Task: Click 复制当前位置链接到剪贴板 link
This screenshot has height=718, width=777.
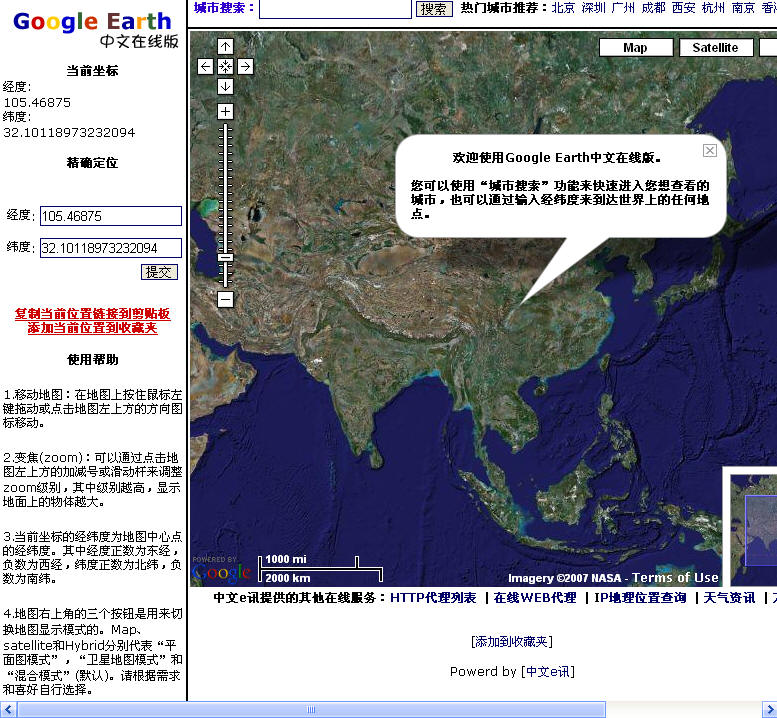Action: tap(93, 314)
